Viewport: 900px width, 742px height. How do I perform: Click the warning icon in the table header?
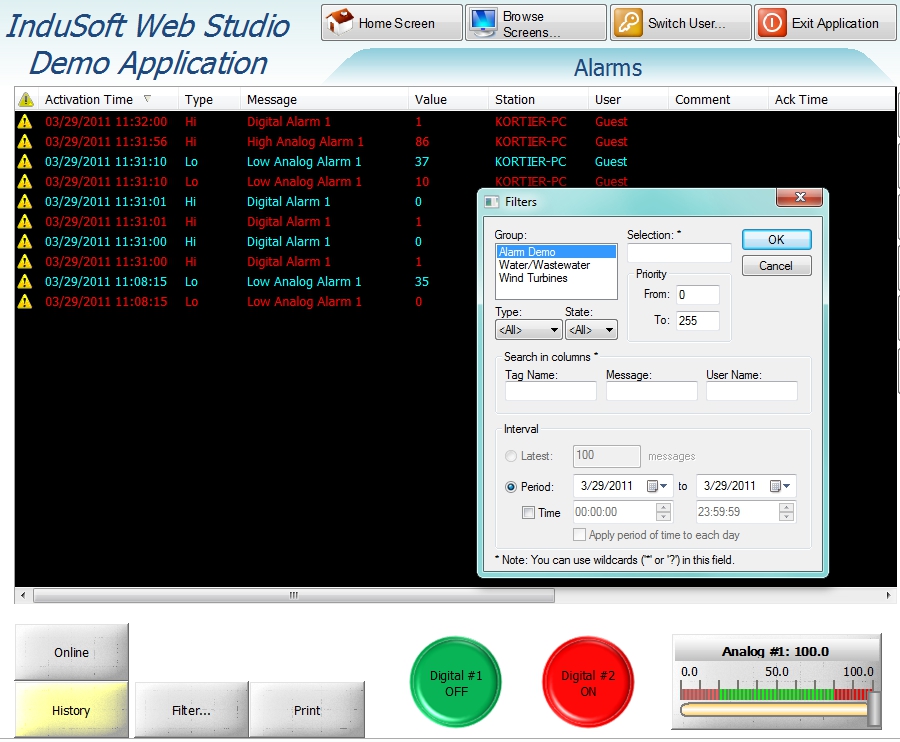click(x=26, y=100)
